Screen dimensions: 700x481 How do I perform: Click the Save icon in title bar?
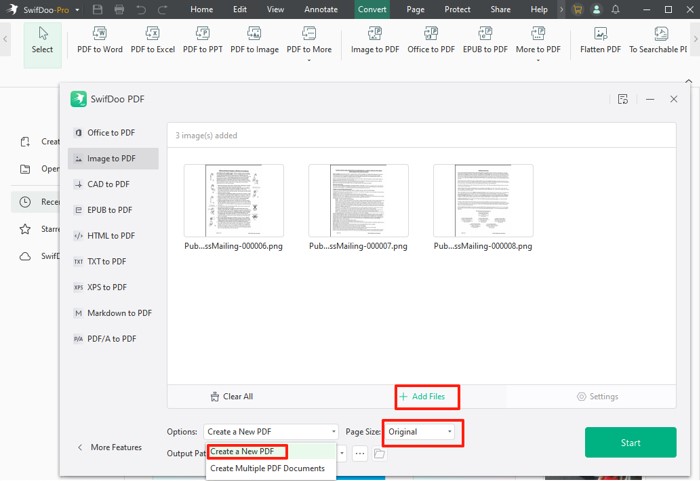97,9
